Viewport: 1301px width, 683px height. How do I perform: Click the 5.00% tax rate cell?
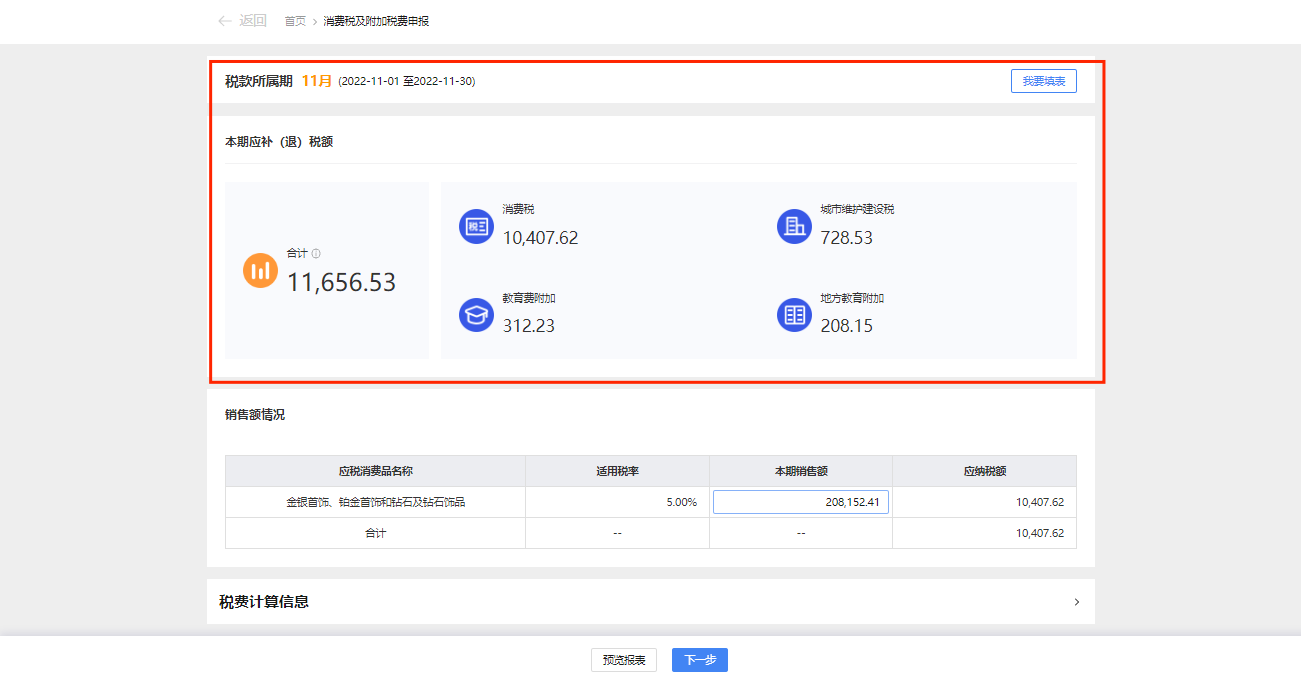tap(681, 502)
